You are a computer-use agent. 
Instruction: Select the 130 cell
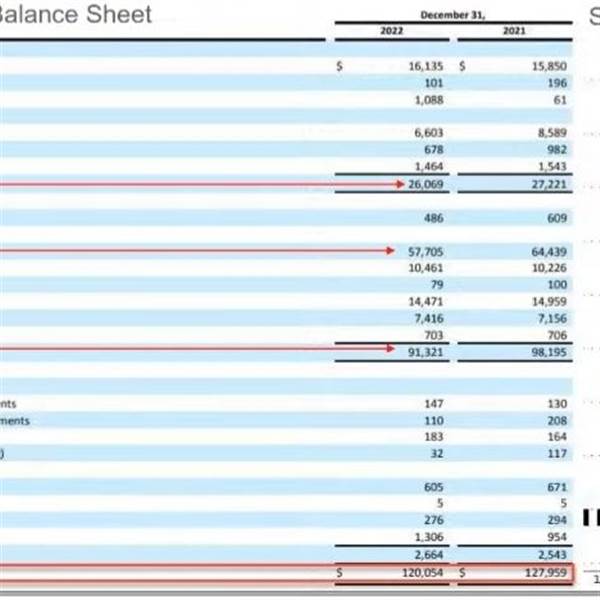pyautogui.click(x=557, y=404)
